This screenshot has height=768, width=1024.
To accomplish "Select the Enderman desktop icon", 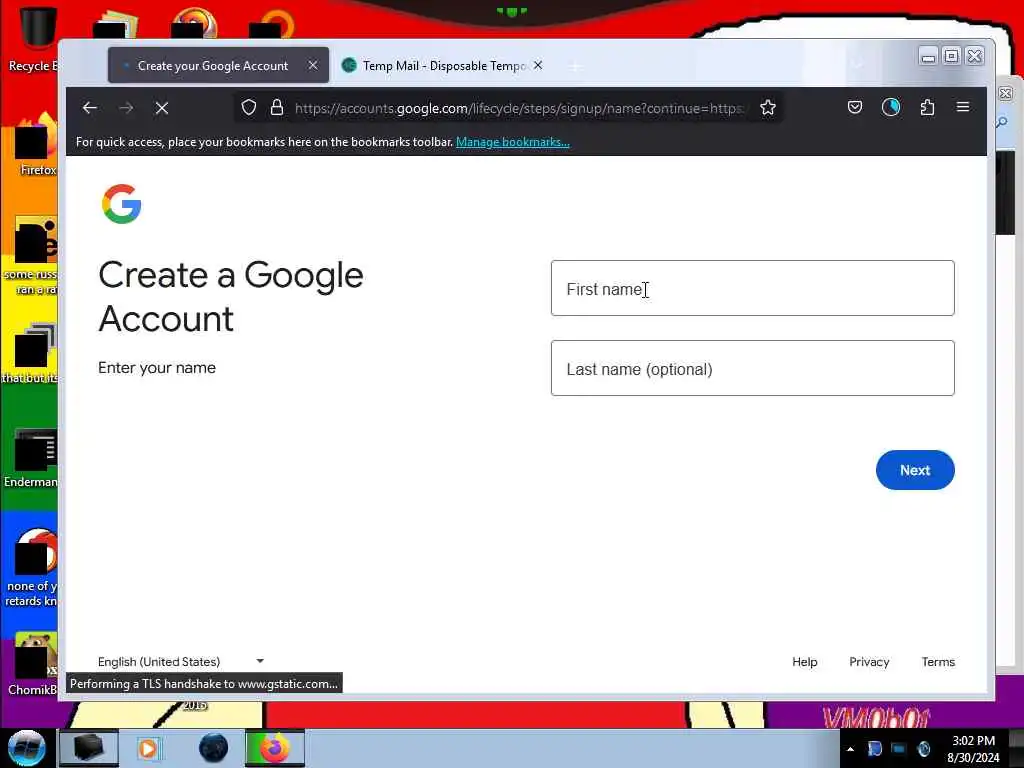I will [33, 458].
